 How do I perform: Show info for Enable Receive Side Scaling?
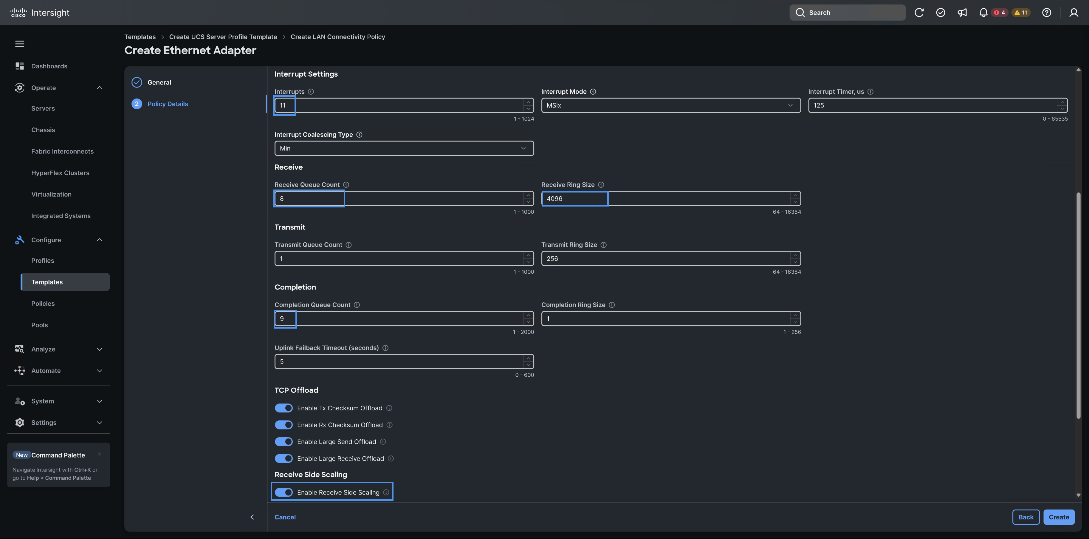click(386, 492)
